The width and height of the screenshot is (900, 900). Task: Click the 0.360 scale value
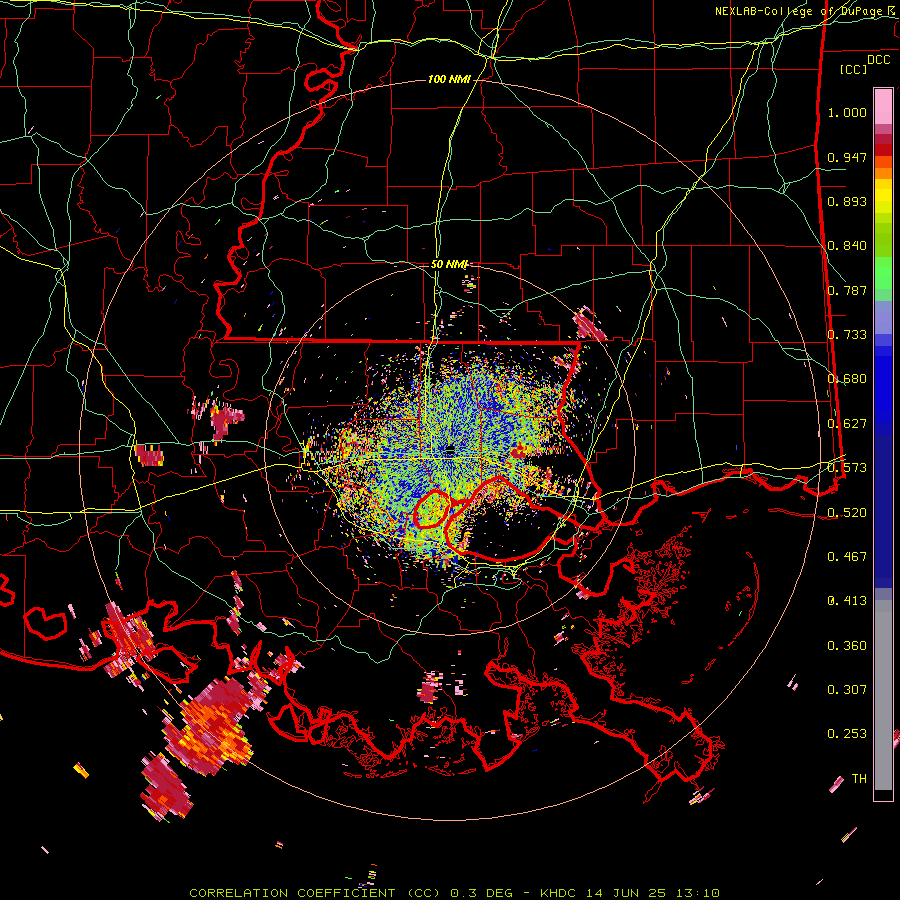point(847,645)
